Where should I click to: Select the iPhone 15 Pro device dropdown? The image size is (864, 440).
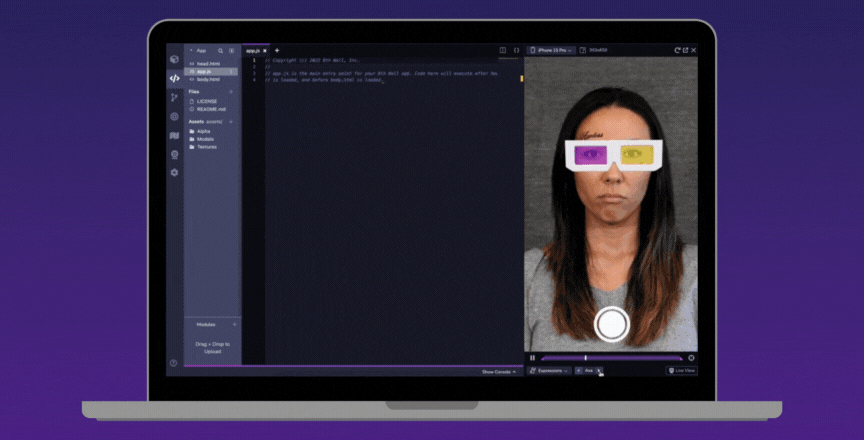click(x=551, y=50)
